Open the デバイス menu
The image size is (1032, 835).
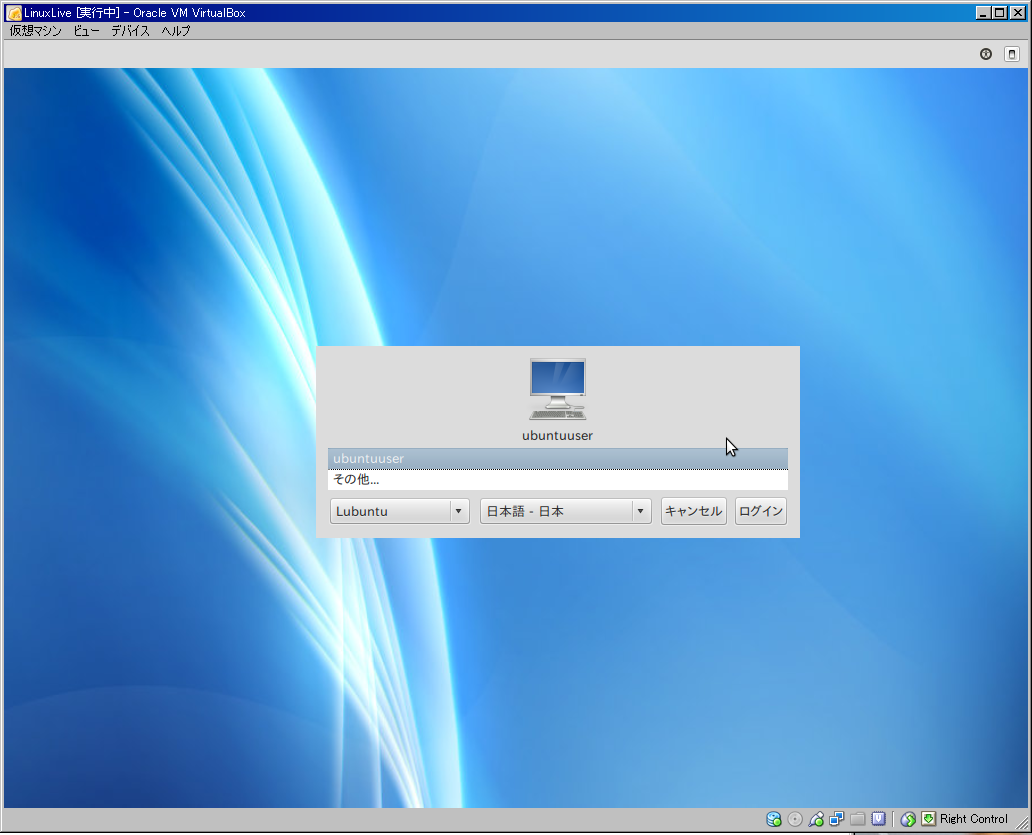click(130, 31)
